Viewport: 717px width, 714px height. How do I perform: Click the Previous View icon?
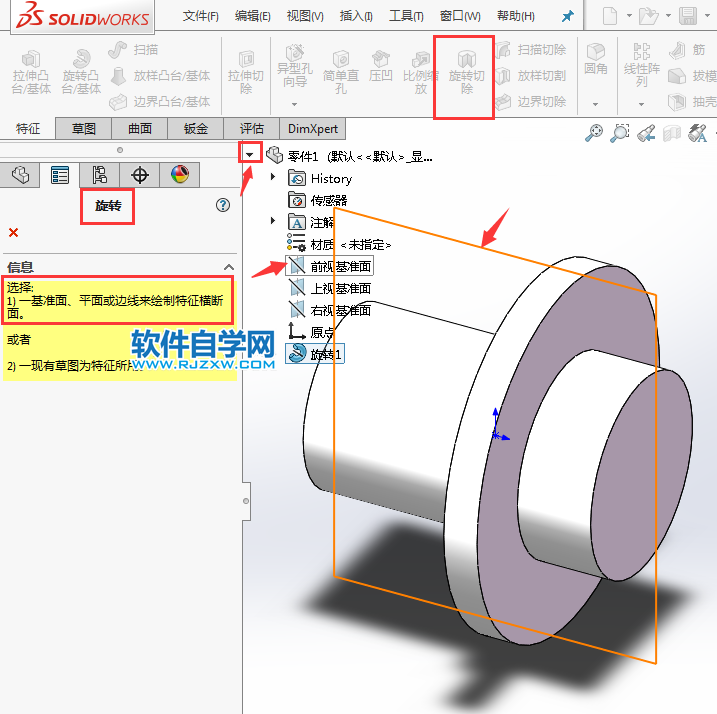[646, 133]
